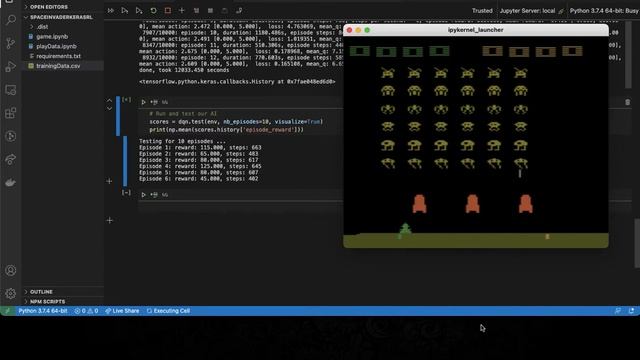The image size is (640, 360).
Task: Open the Accounts menu icon
Action: [x=11, y=271]
